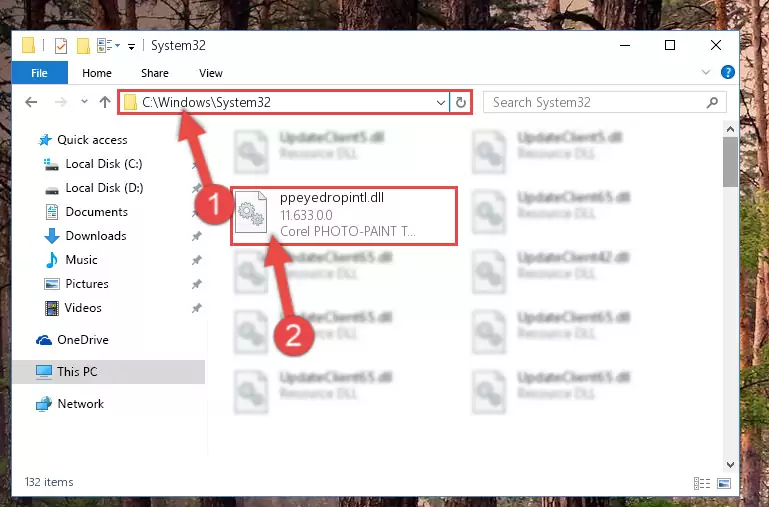Open Local Disk (C:) in sidebar
The image size is (769, 507).
pos(103,164)
